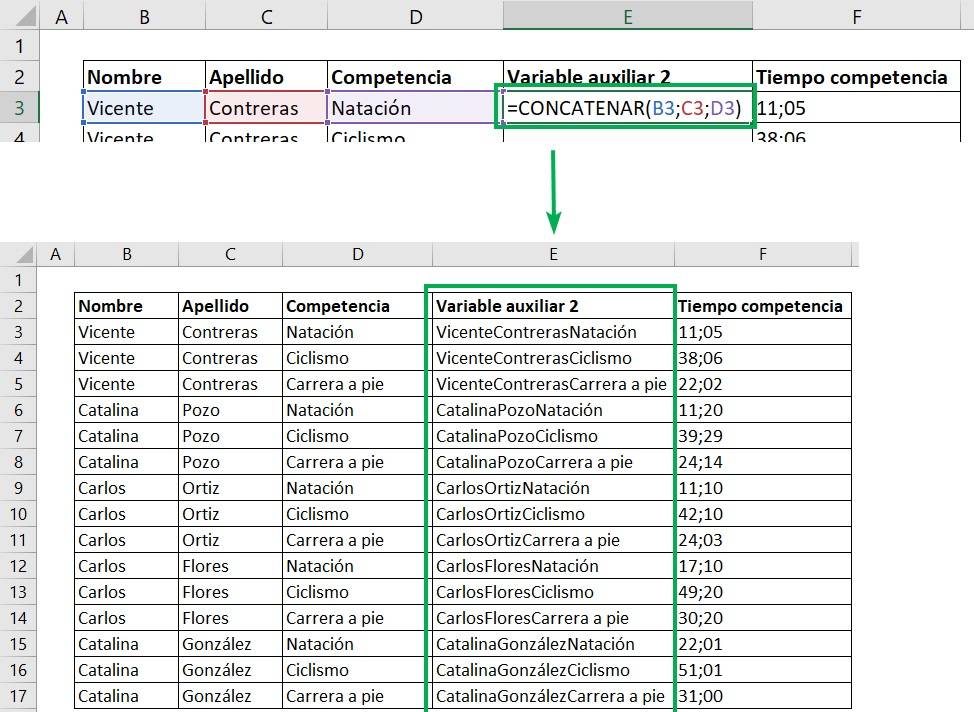
Task: Click the Nombre header in top table
Action: pos(144,76)
